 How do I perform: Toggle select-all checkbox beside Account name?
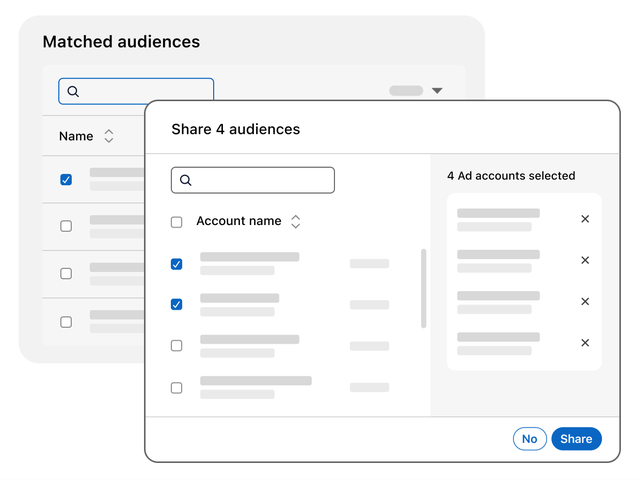click(x=176, y=222)
